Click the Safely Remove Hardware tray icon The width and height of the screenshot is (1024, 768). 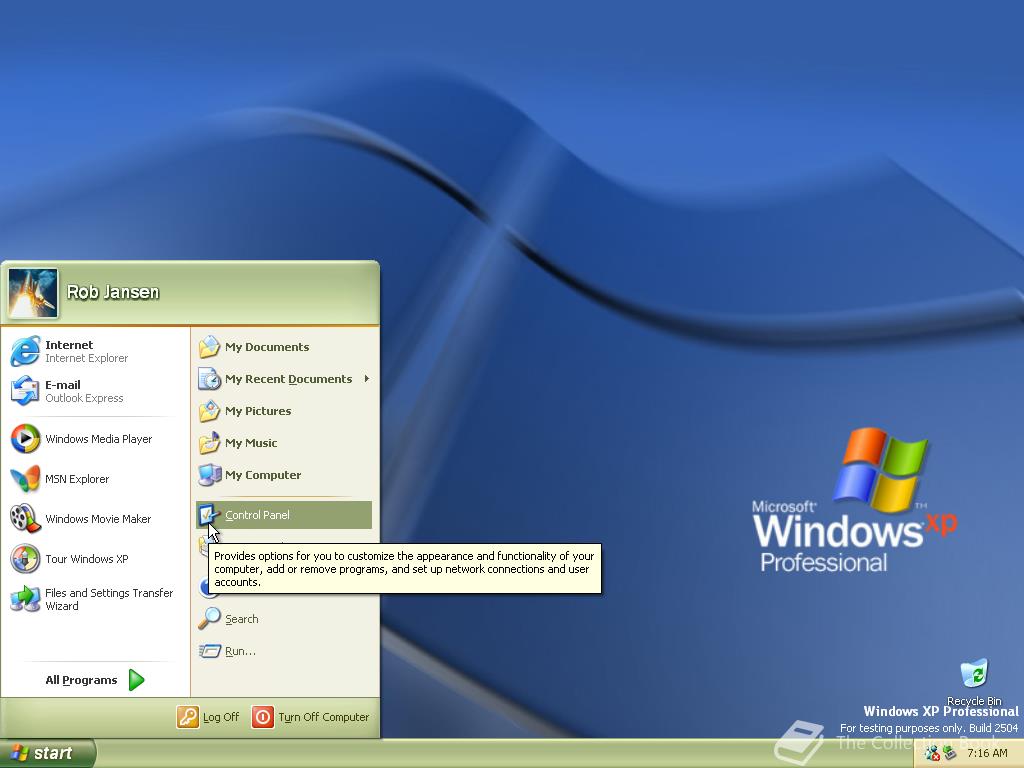click(x=950, y=754)
